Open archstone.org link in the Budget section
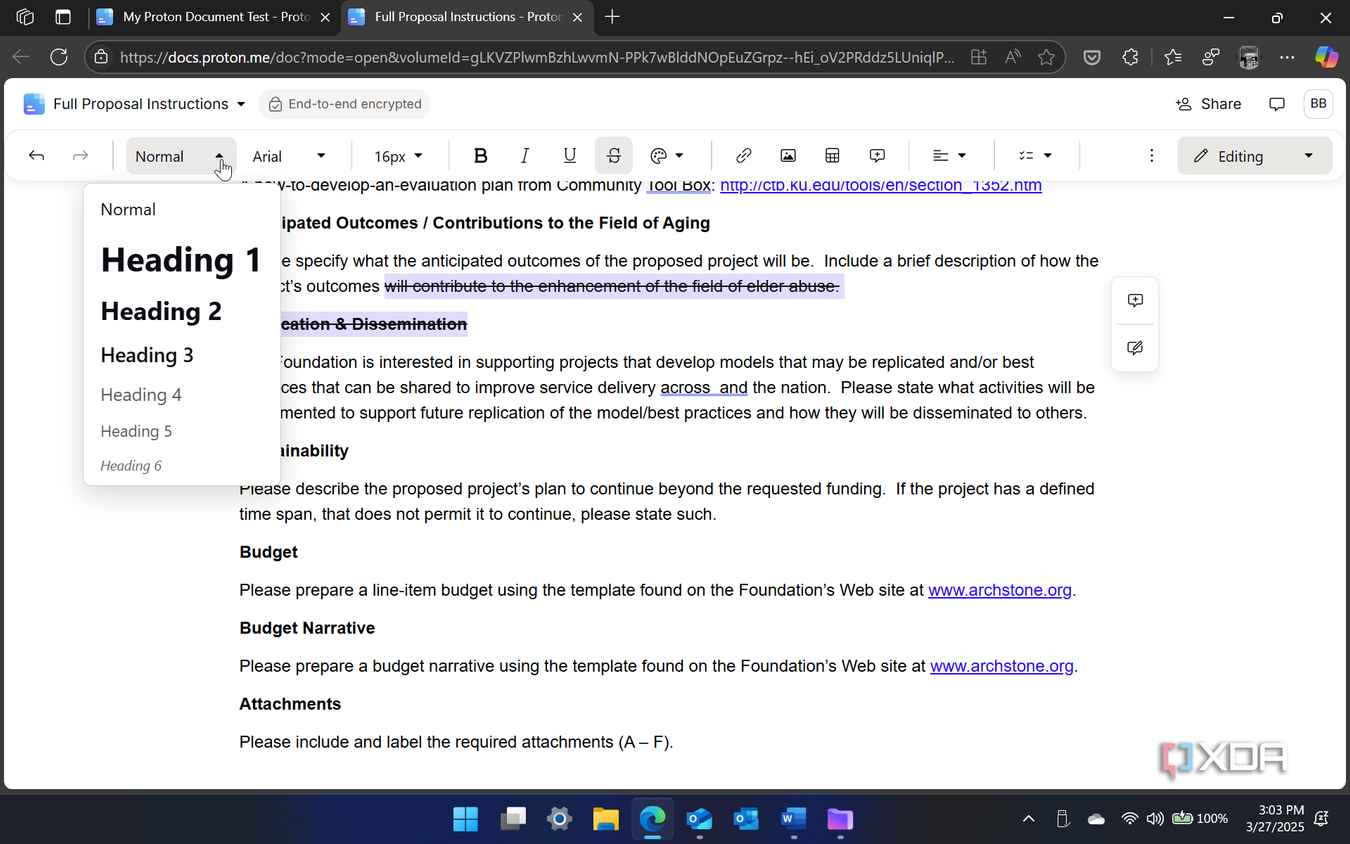Image resolution: width=1350 pixels, height=844 pixels. (x=1000, y=590)
